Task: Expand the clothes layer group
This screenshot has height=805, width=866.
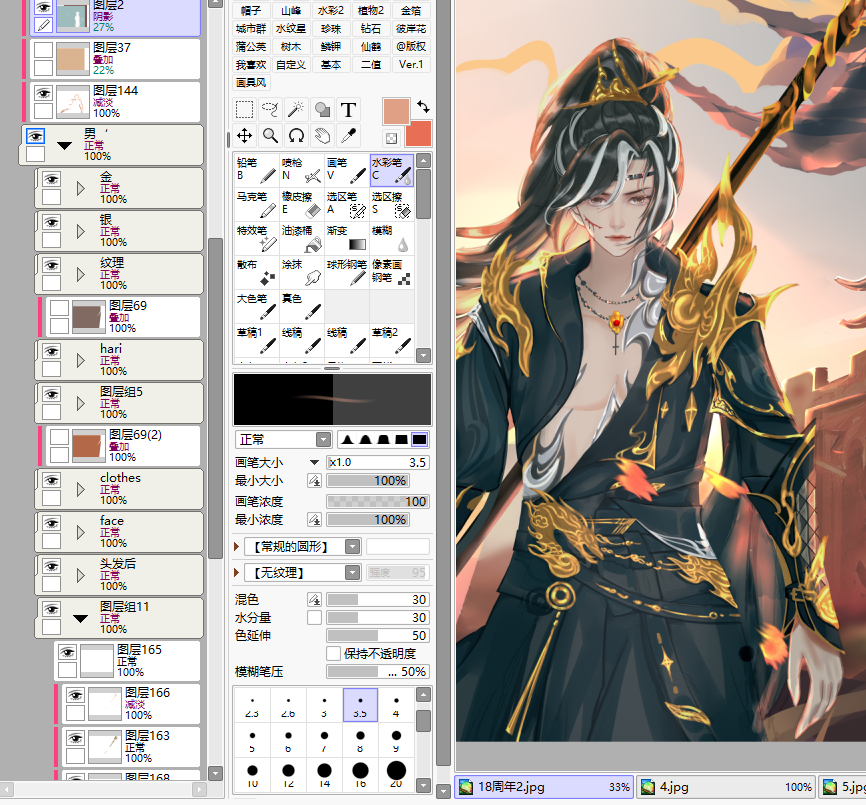Action: click(x=81, y=489)
